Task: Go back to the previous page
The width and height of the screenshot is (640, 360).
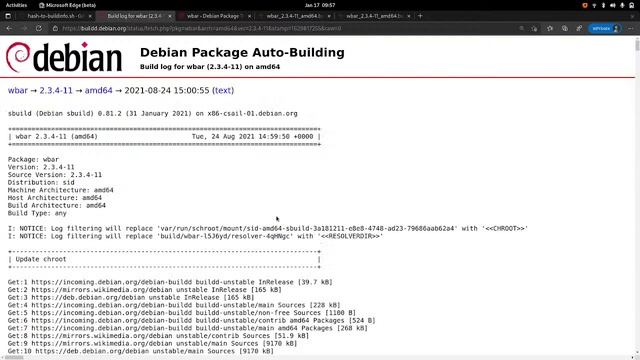Action: click(9, 29)
